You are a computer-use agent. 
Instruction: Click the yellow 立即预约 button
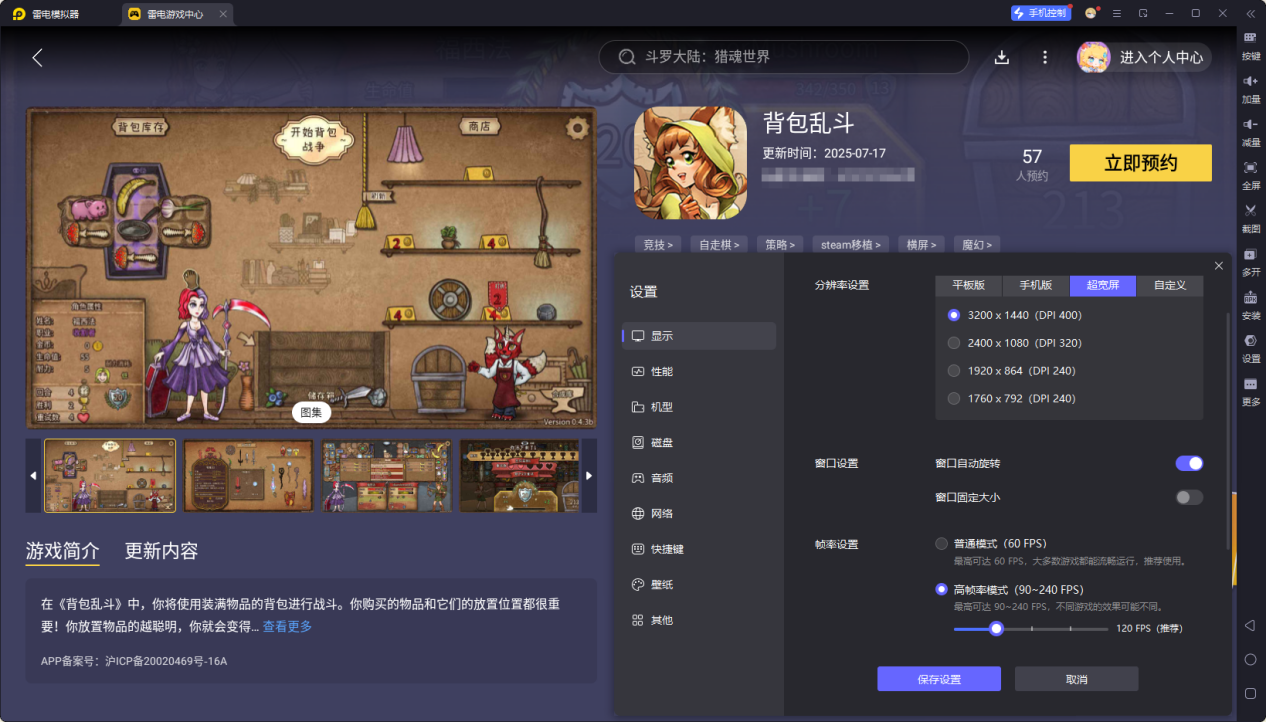(1140, 163)
